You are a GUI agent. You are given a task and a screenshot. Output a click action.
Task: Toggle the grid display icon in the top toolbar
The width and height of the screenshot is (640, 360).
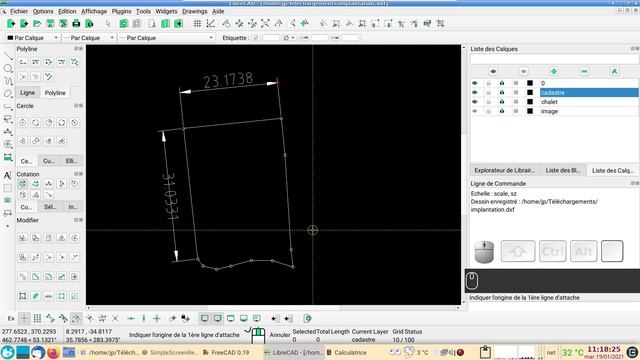pyautogui.click(x=197, y=24)
